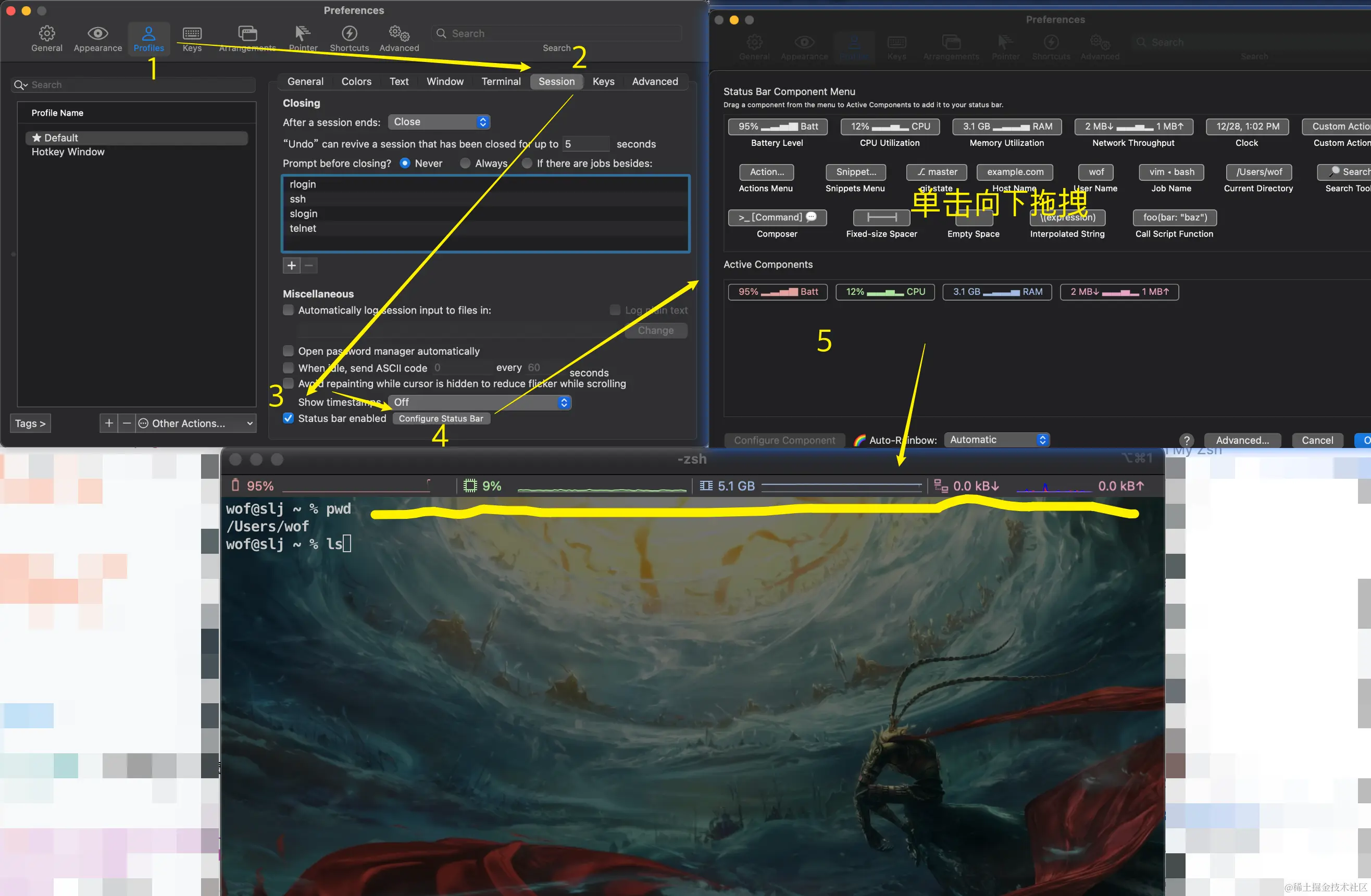Open the General preferences toolbar icon
This screenshot has height=896, width=1371.
tap(47, 39)
